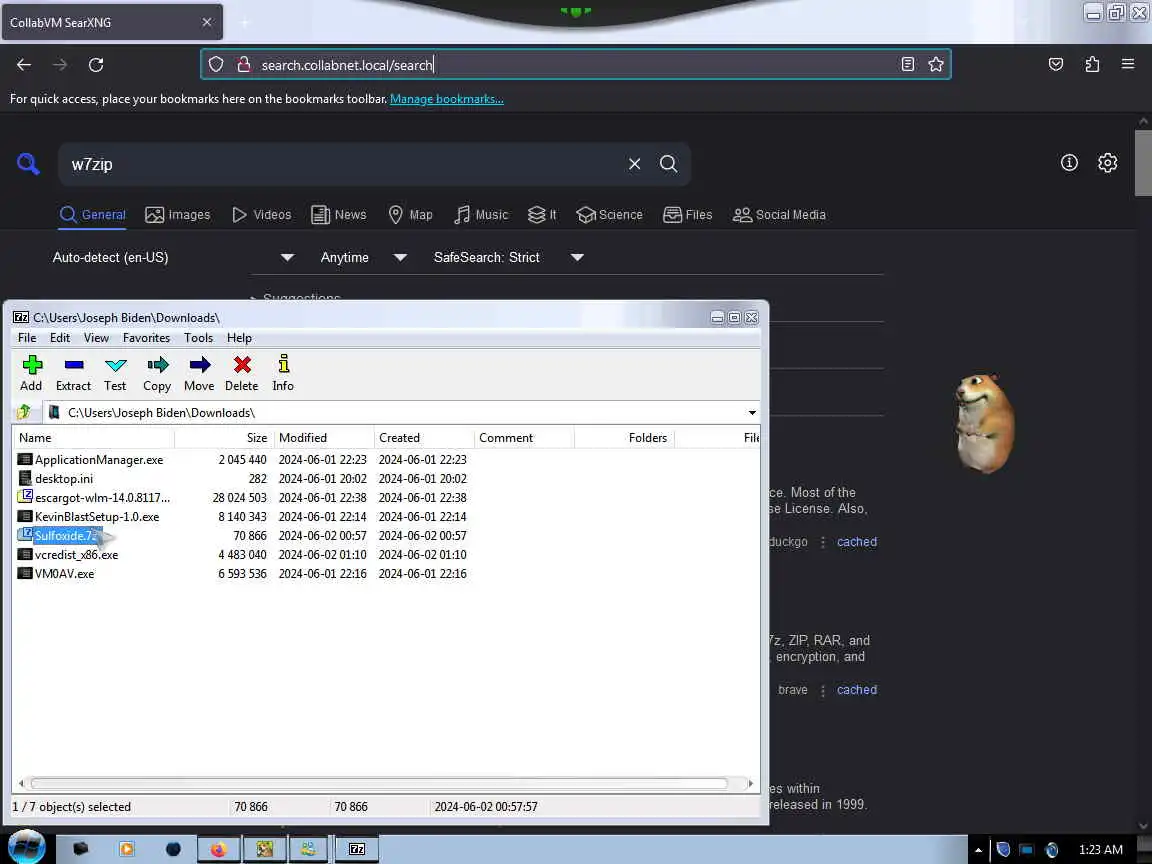Reload the current browser page

point(96,65)
